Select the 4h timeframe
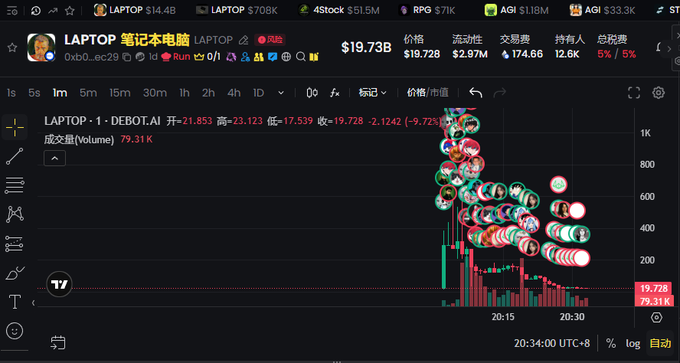The image size is (680, 363). (234, 93)
